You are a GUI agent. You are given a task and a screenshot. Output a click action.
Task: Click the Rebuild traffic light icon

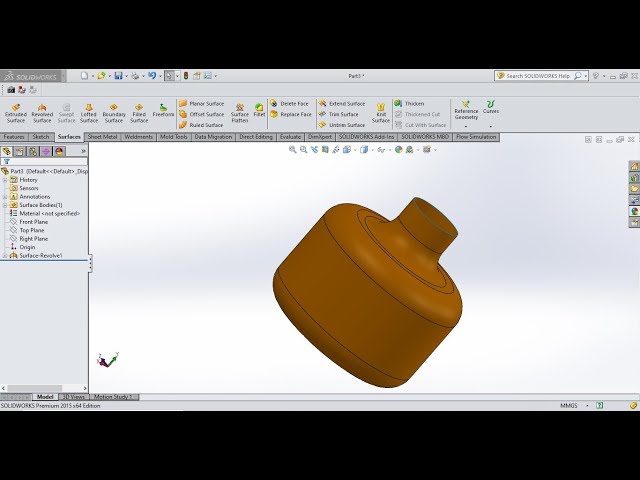click(186, 76)
